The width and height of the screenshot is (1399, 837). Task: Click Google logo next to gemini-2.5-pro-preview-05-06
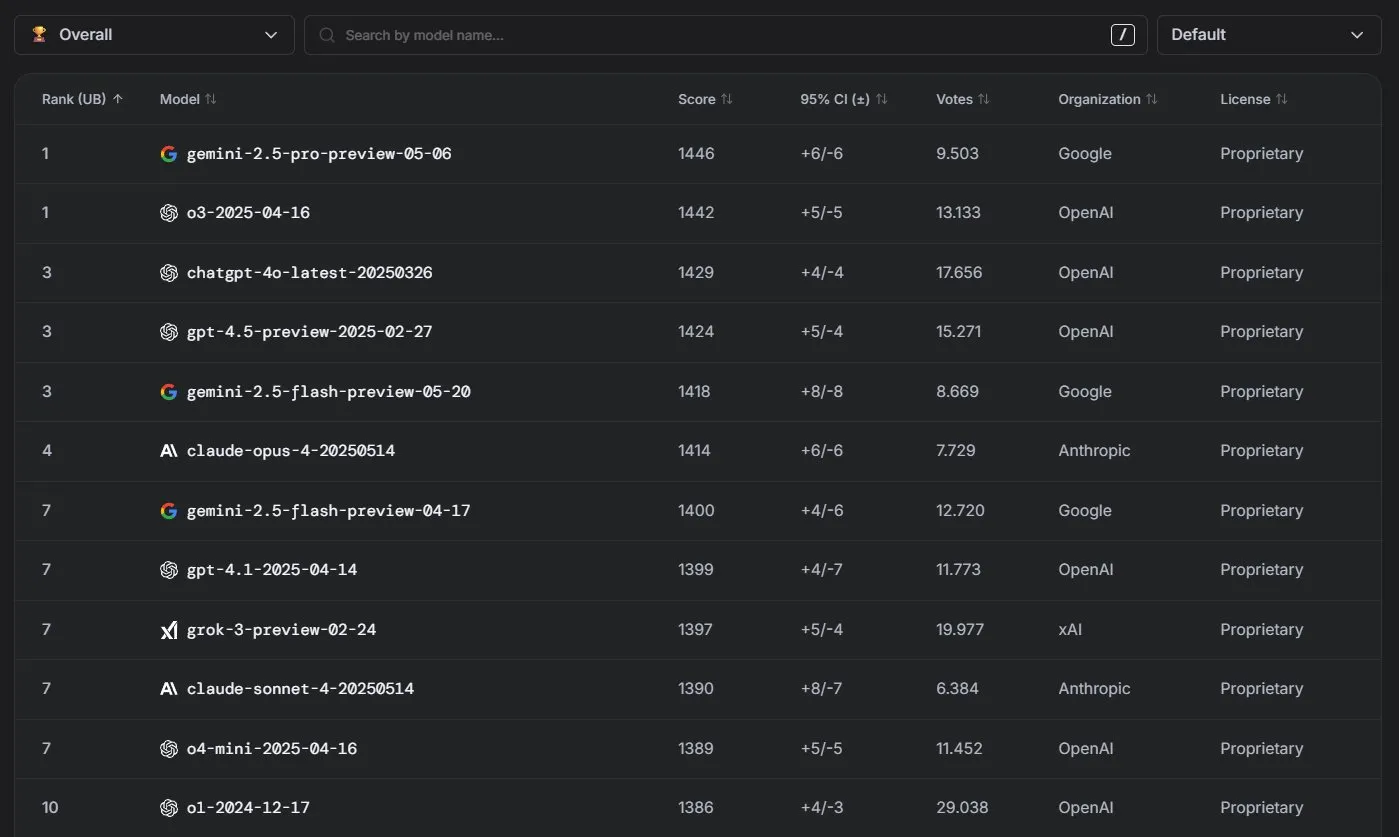pos(169,154)
